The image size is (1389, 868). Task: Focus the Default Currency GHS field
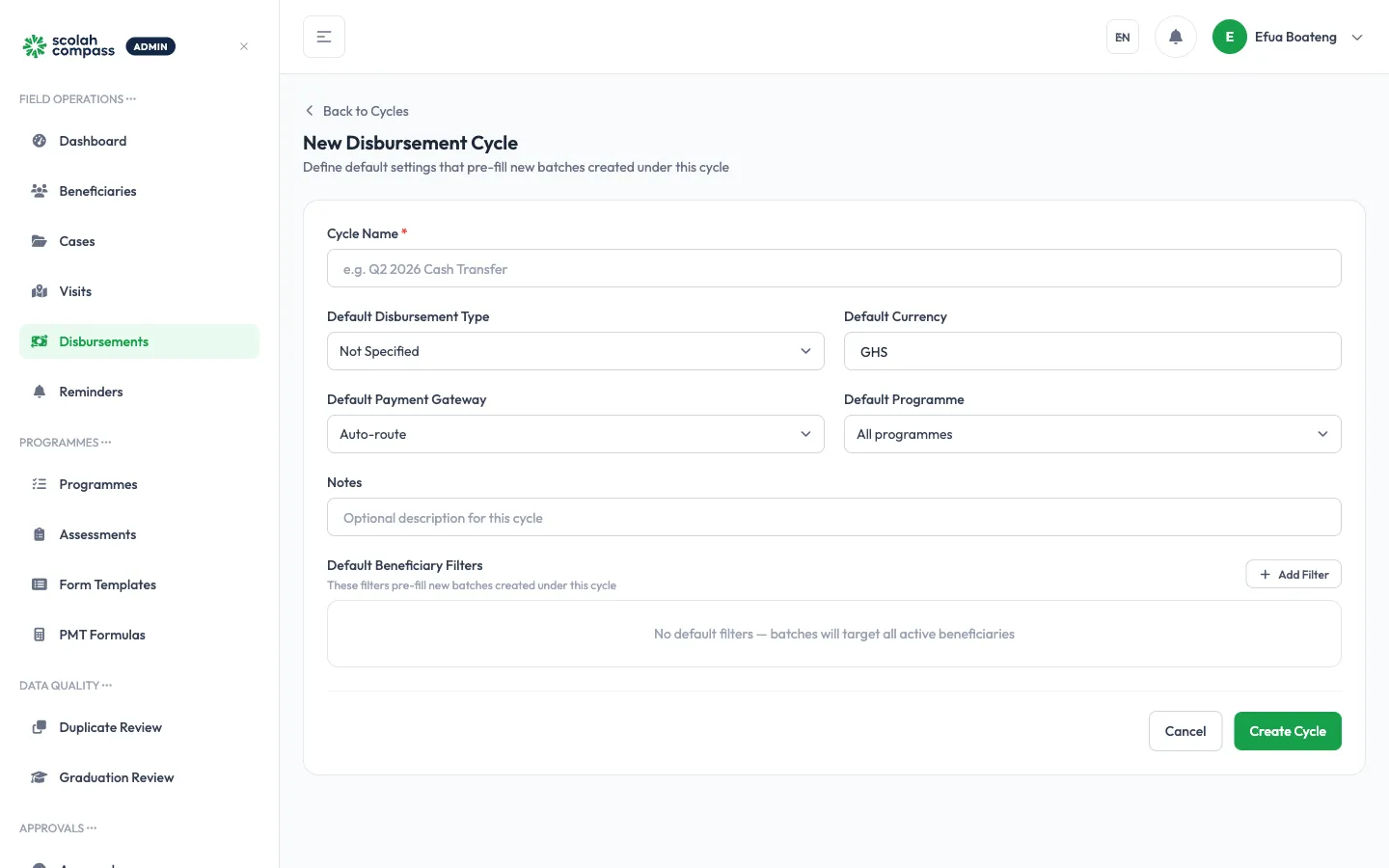pos(1093,351)
